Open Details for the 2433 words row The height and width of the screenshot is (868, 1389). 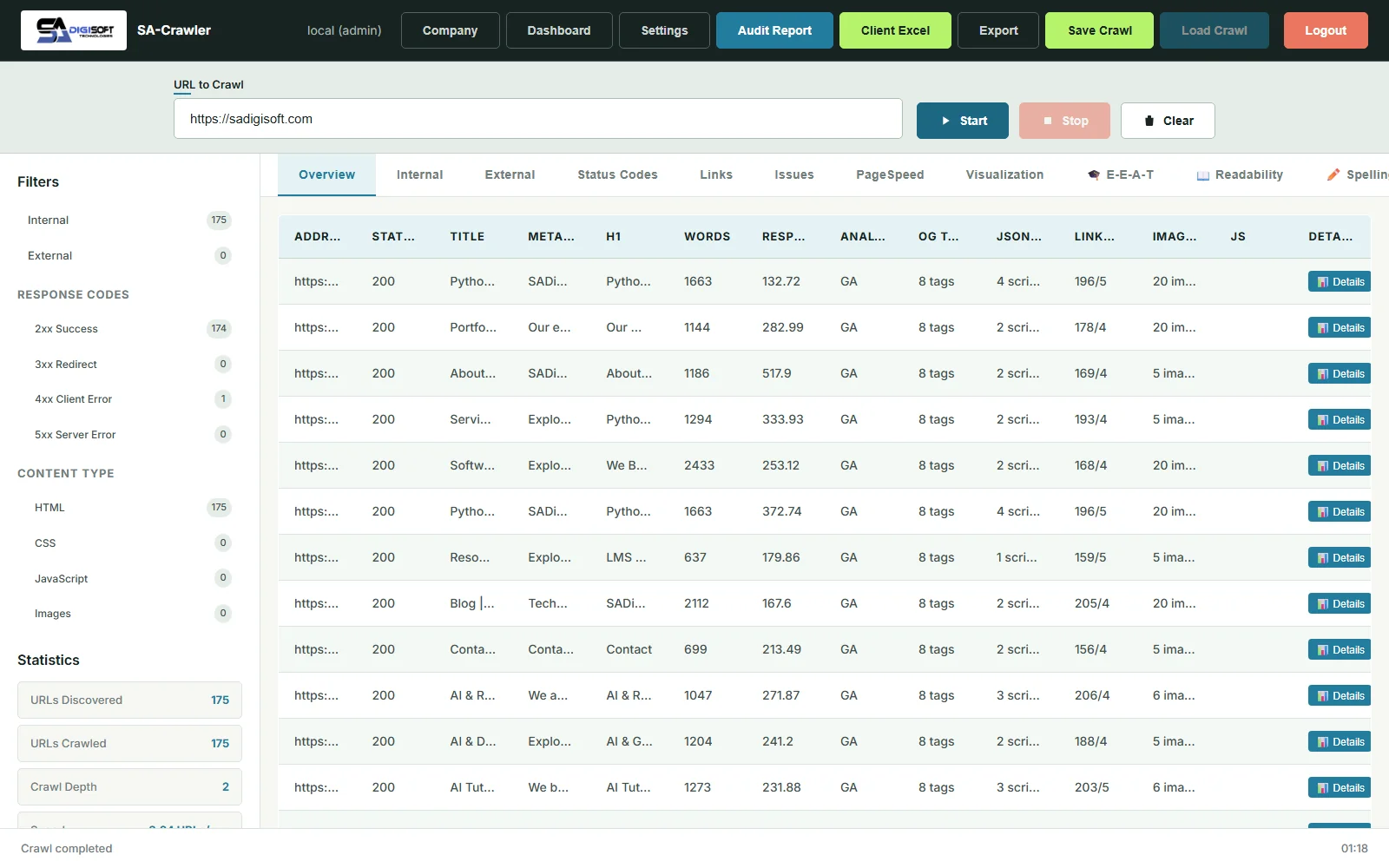click(x=1340, y=466)
